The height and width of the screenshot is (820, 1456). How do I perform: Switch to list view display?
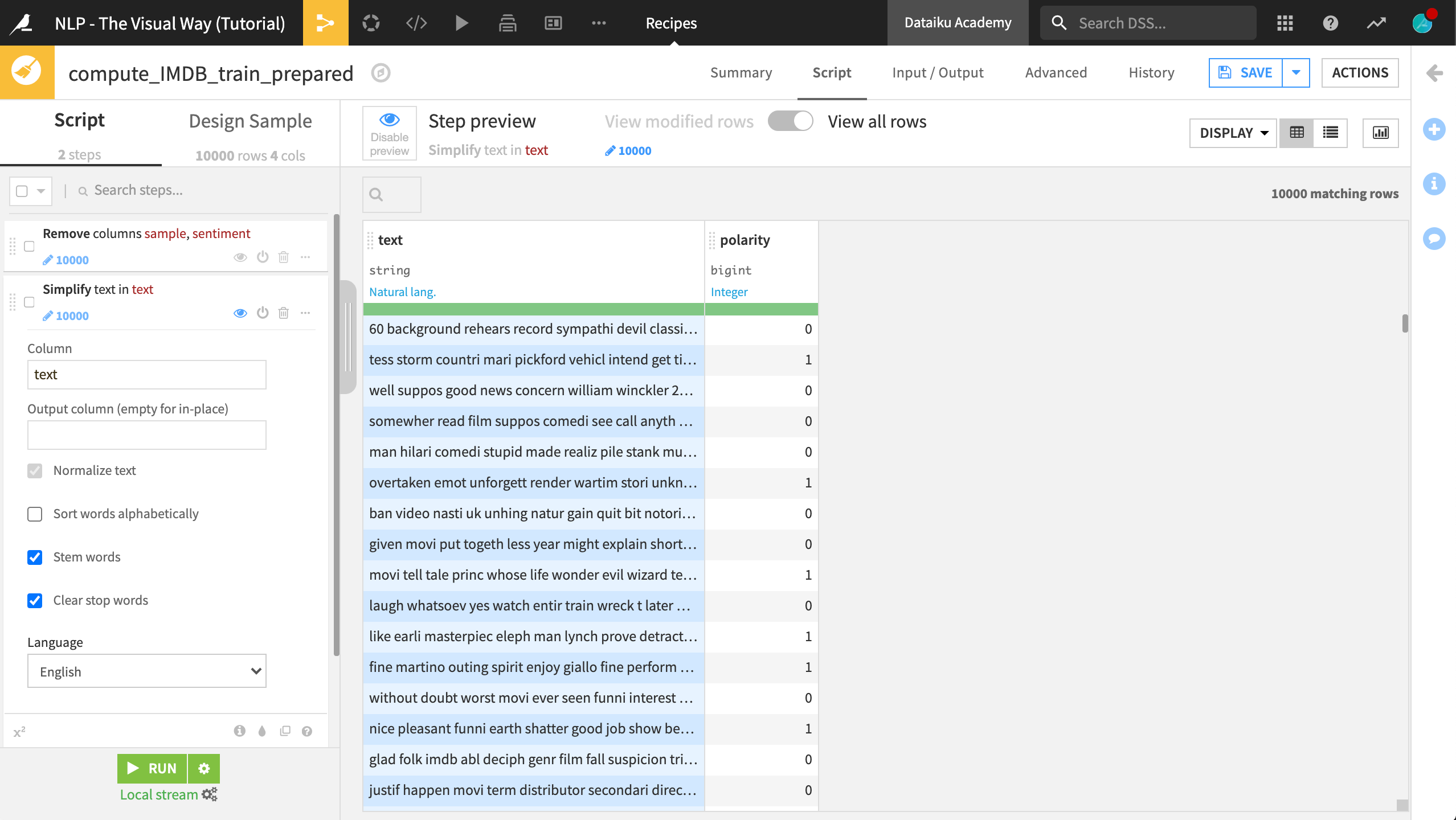[x=1330, y=133]
